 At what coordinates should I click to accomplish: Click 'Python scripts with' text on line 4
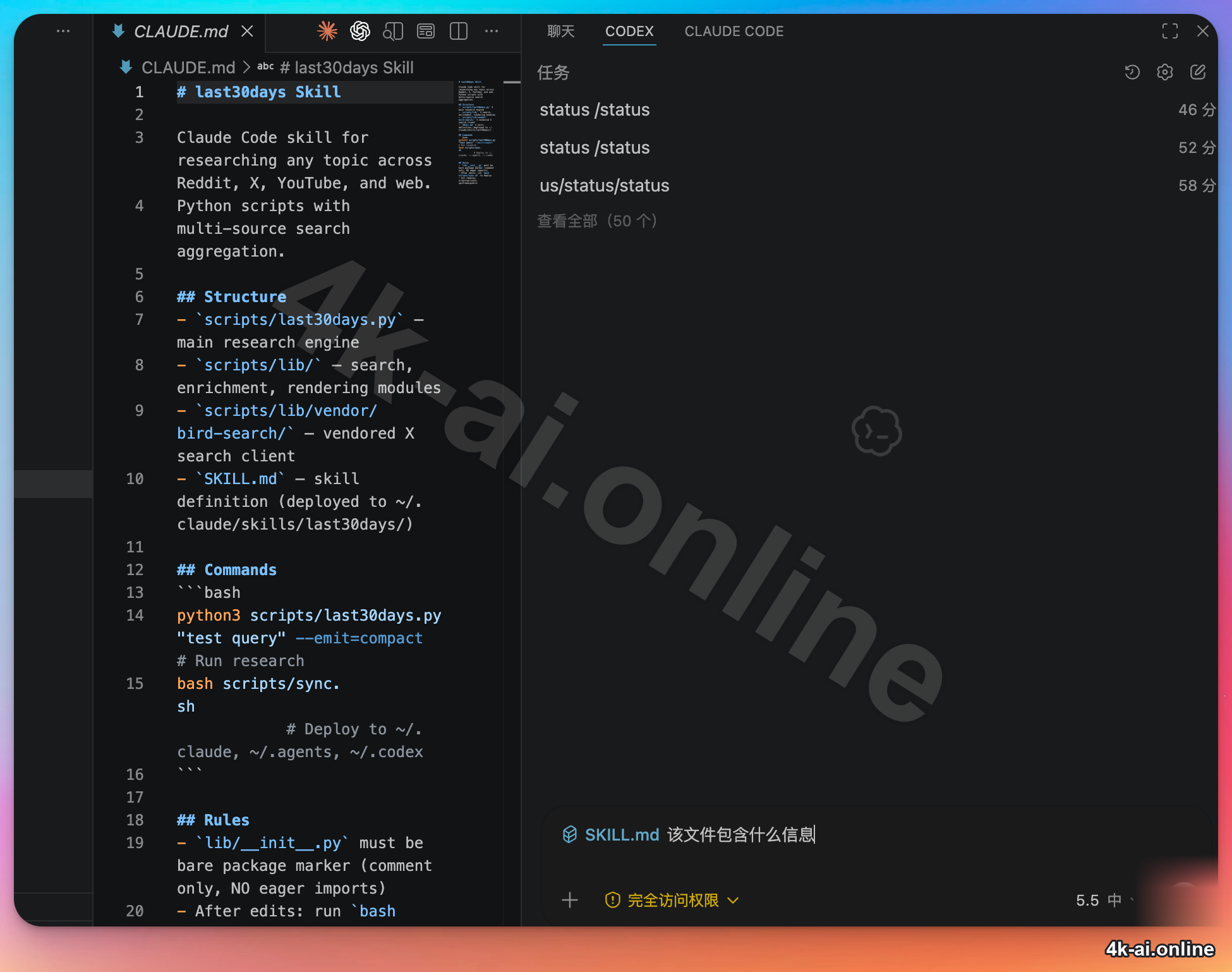point(263,206)
